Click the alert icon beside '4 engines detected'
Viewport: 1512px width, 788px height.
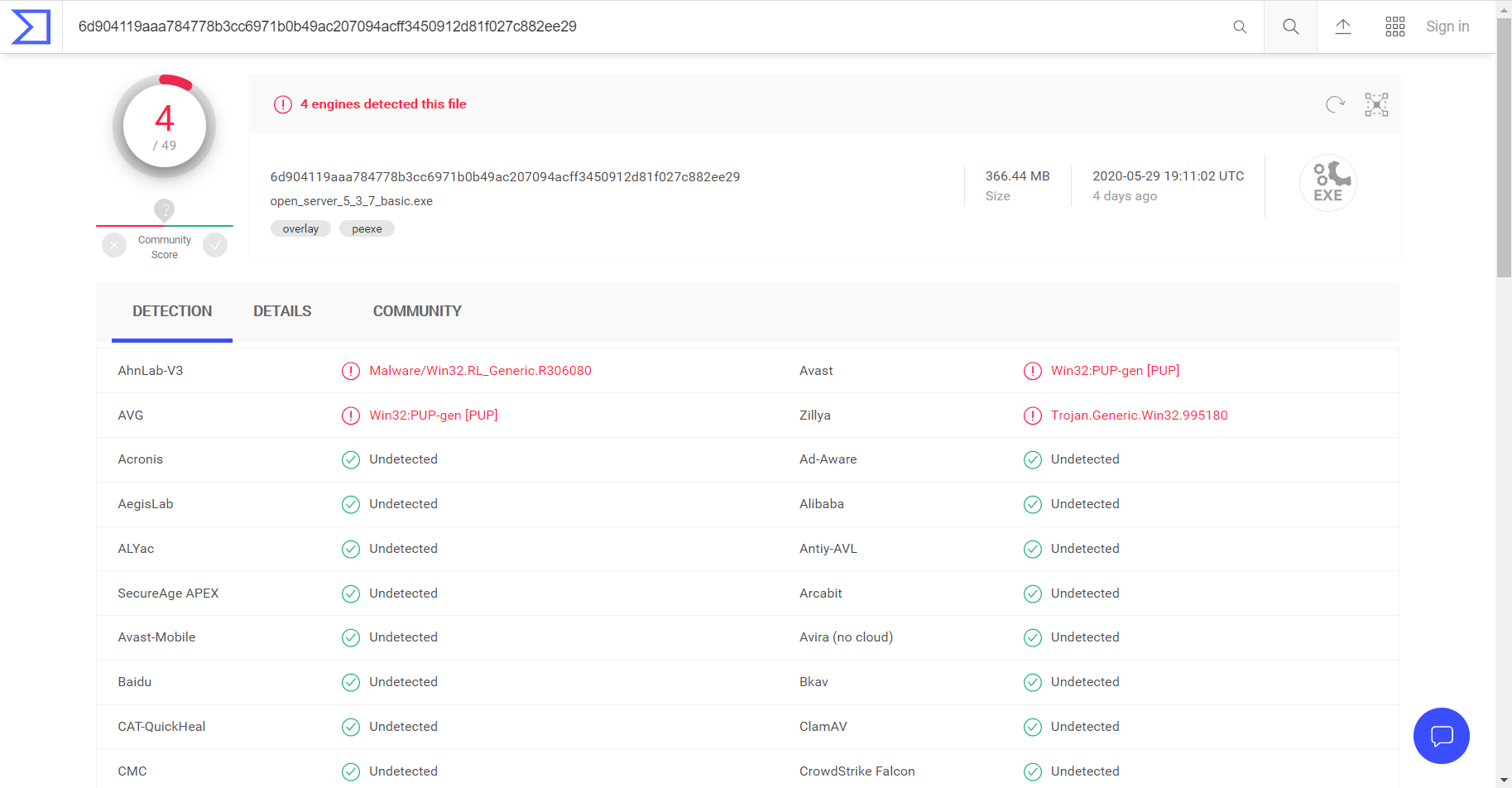point(283,104)
